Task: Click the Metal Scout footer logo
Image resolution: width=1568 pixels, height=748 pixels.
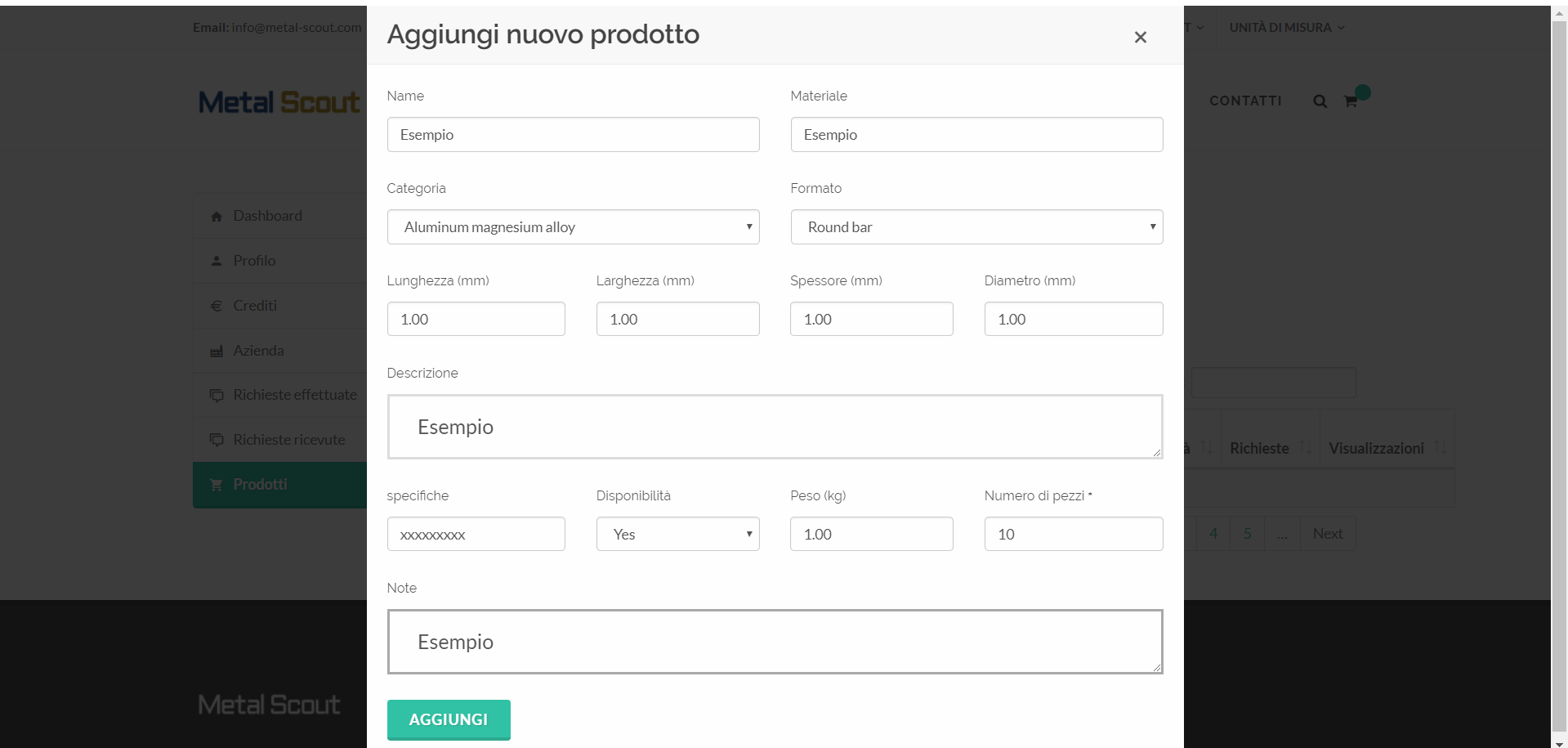Action: [269, 705]
